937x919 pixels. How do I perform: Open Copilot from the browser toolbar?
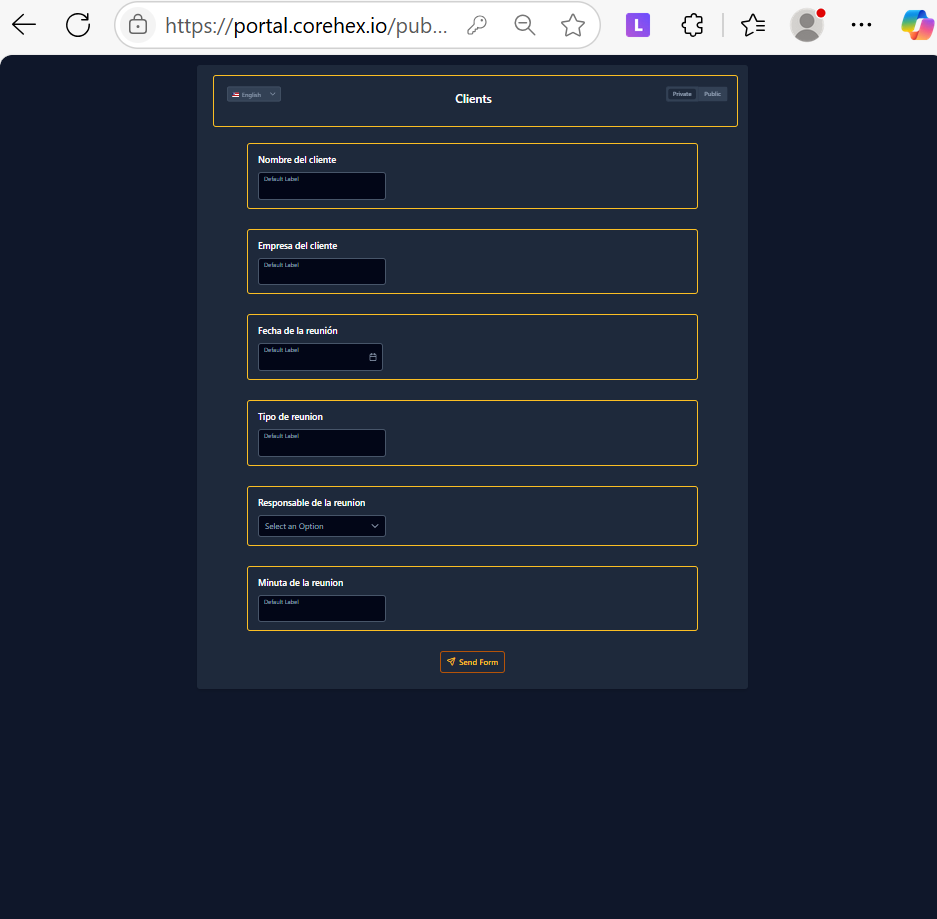click(916, 24)
